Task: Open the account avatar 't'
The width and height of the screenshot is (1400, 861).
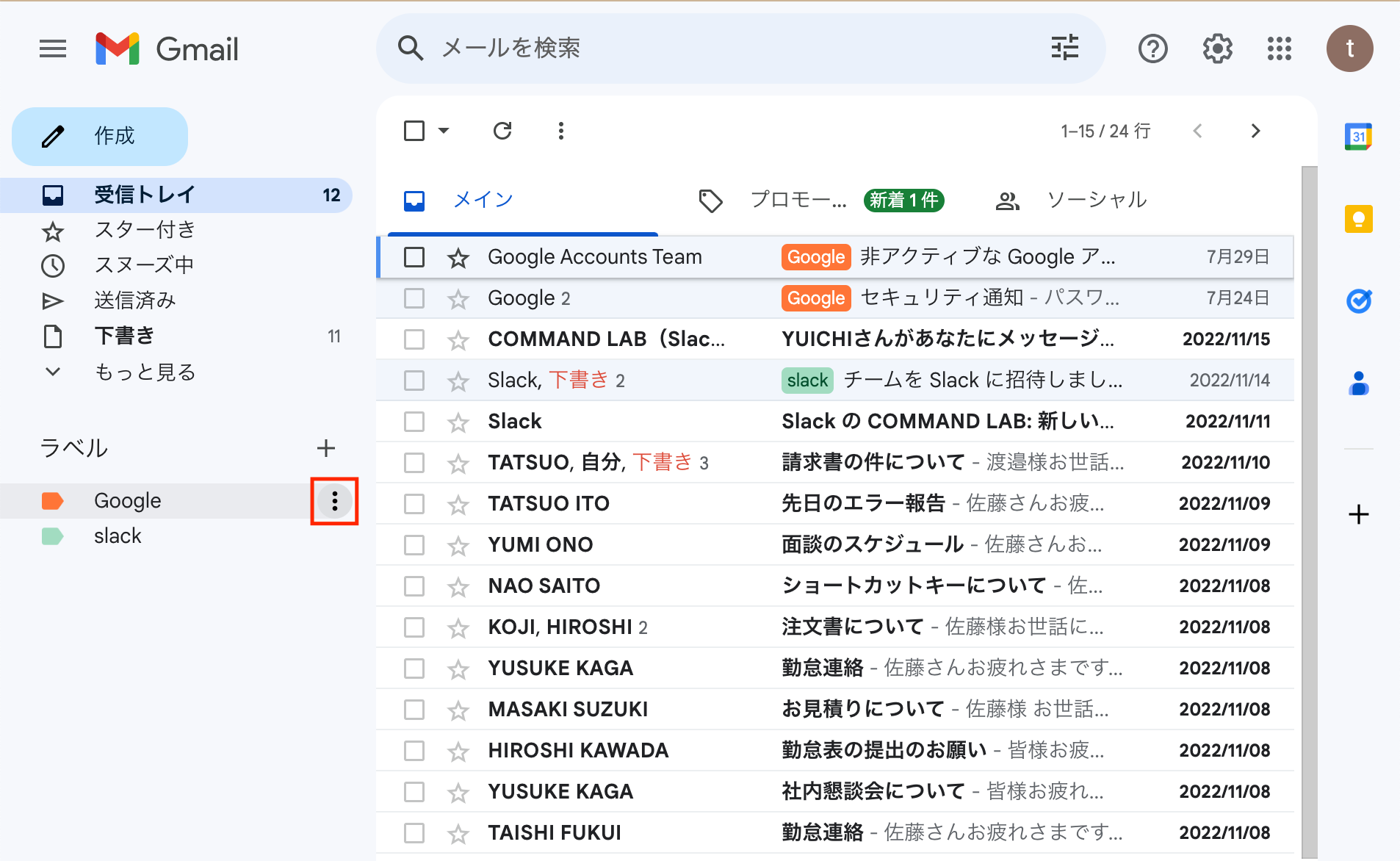Action: [1350, 48]
